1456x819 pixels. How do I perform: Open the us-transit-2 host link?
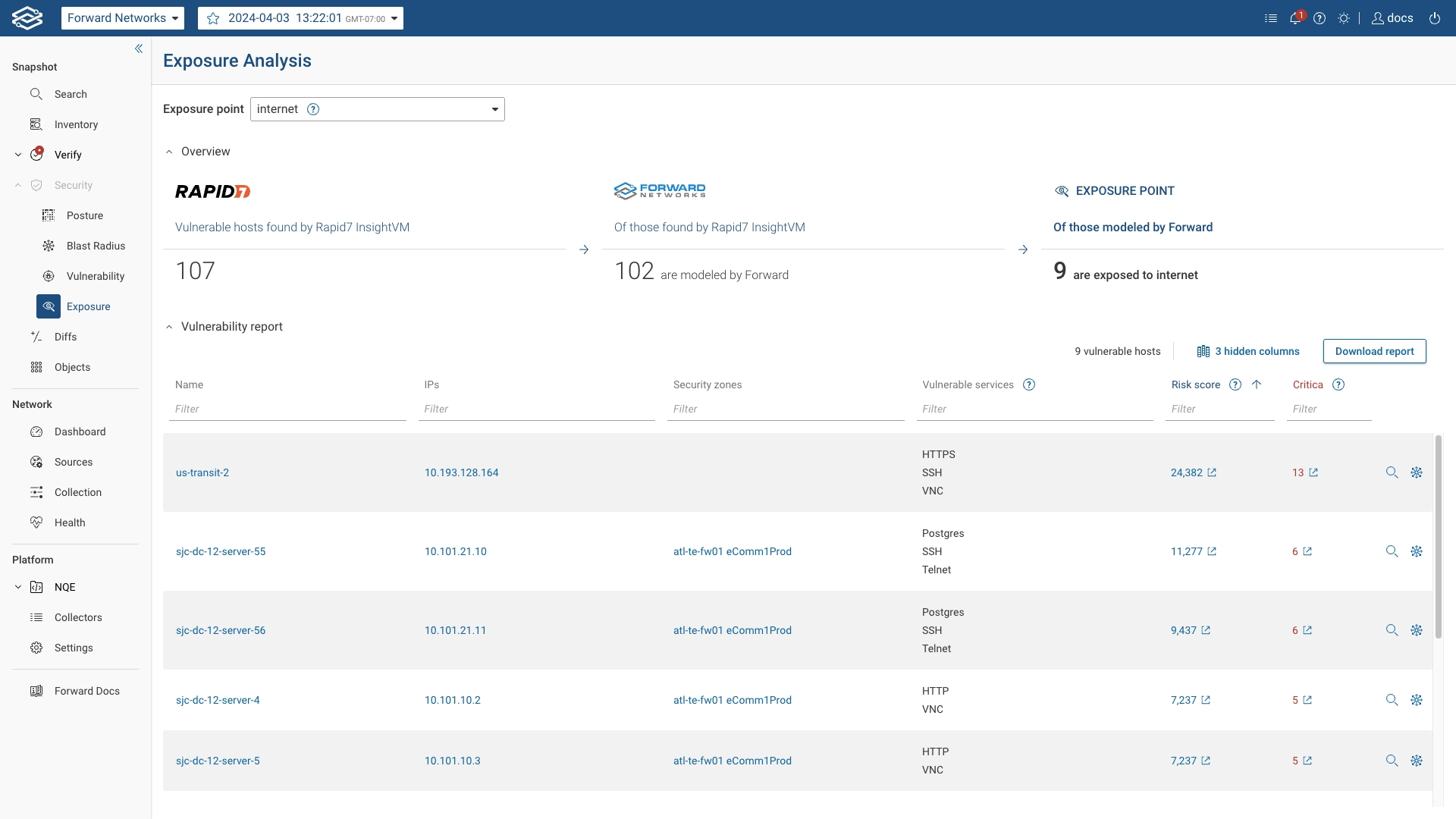202,472
